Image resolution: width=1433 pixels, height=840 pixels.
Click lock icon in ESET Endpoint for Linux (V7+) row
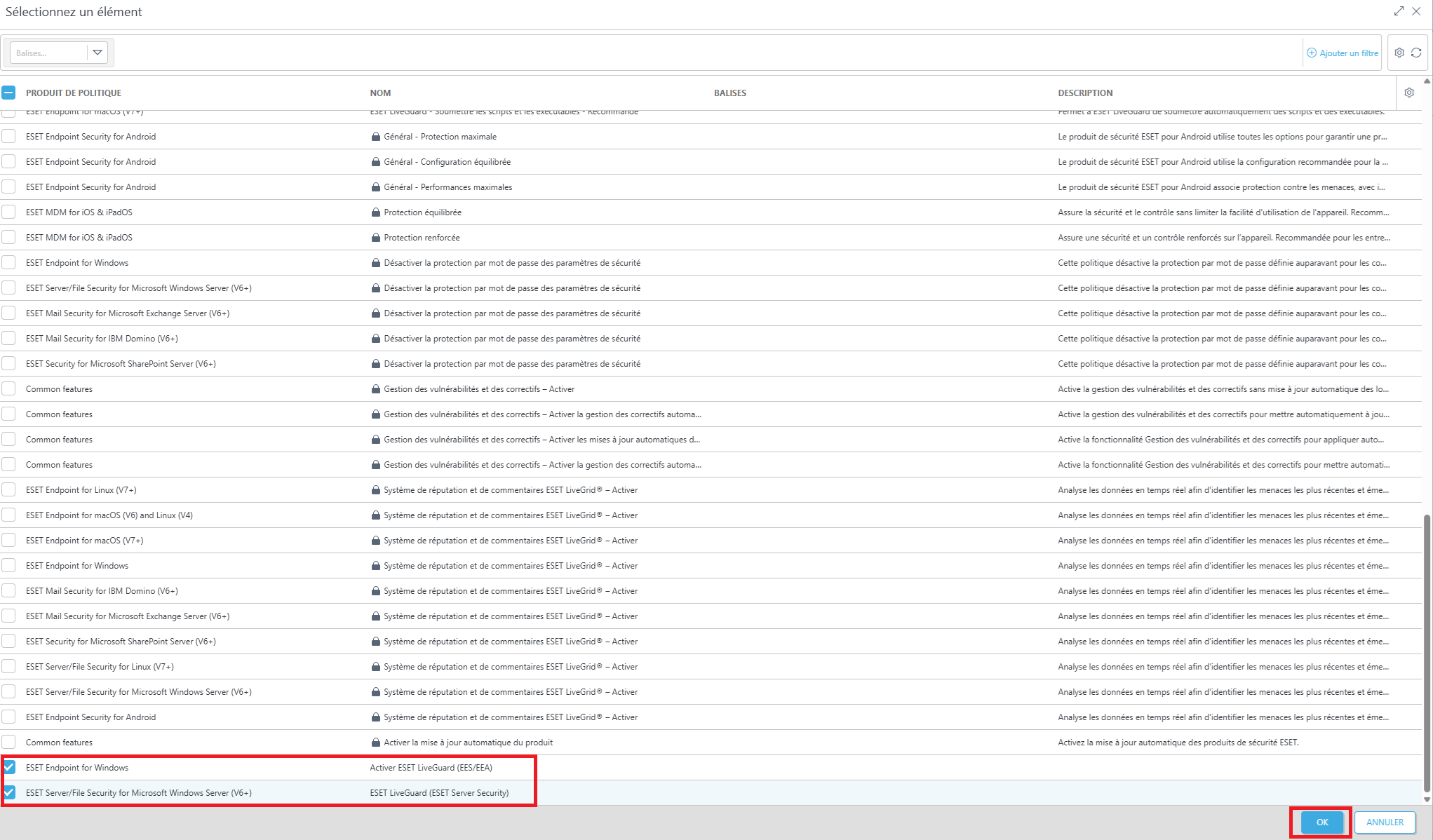[x=376, y=490]
